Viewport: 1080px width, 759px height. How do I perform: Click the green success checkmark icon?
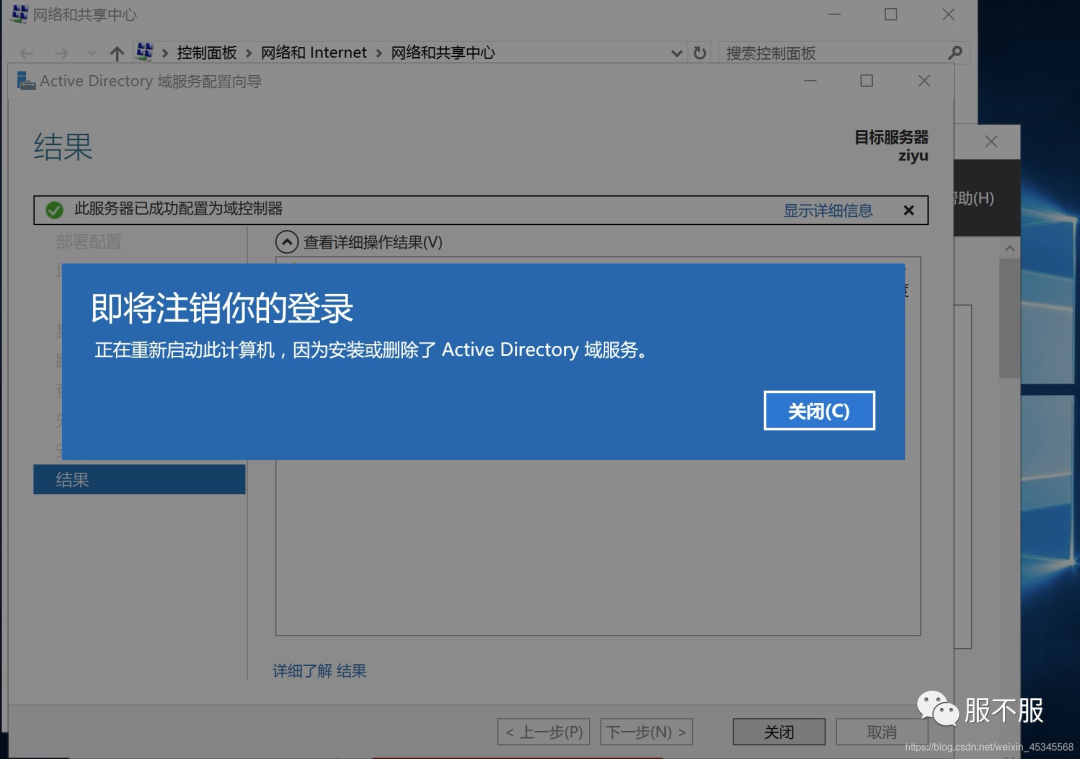[54, 210]
